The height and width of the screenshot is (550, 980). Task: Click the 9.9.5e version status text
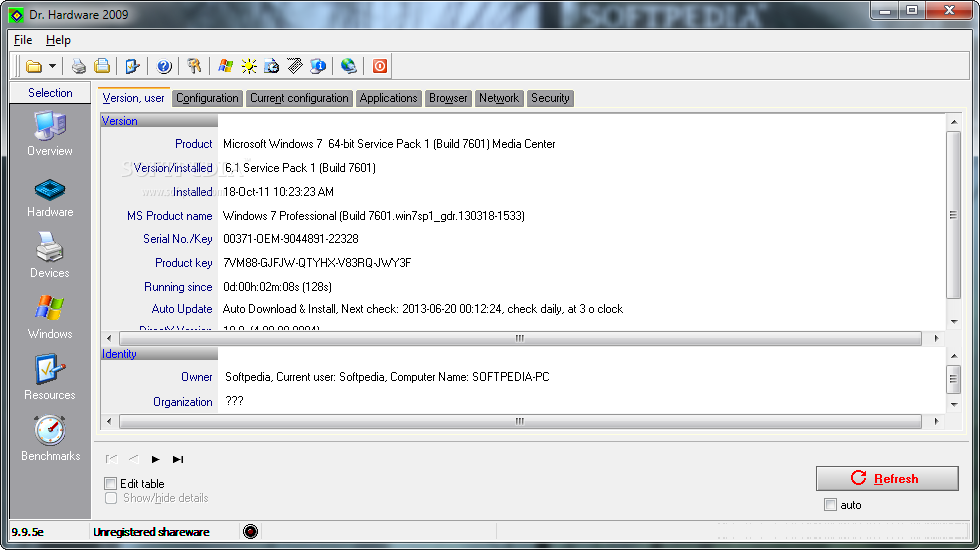(x=28, y=532)
